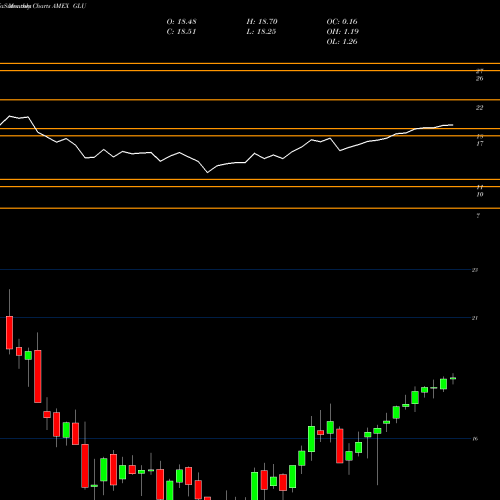Screen dimensions: 500x500
Task: Click the 'OC: 0.16' value
Action: [342, 22]
